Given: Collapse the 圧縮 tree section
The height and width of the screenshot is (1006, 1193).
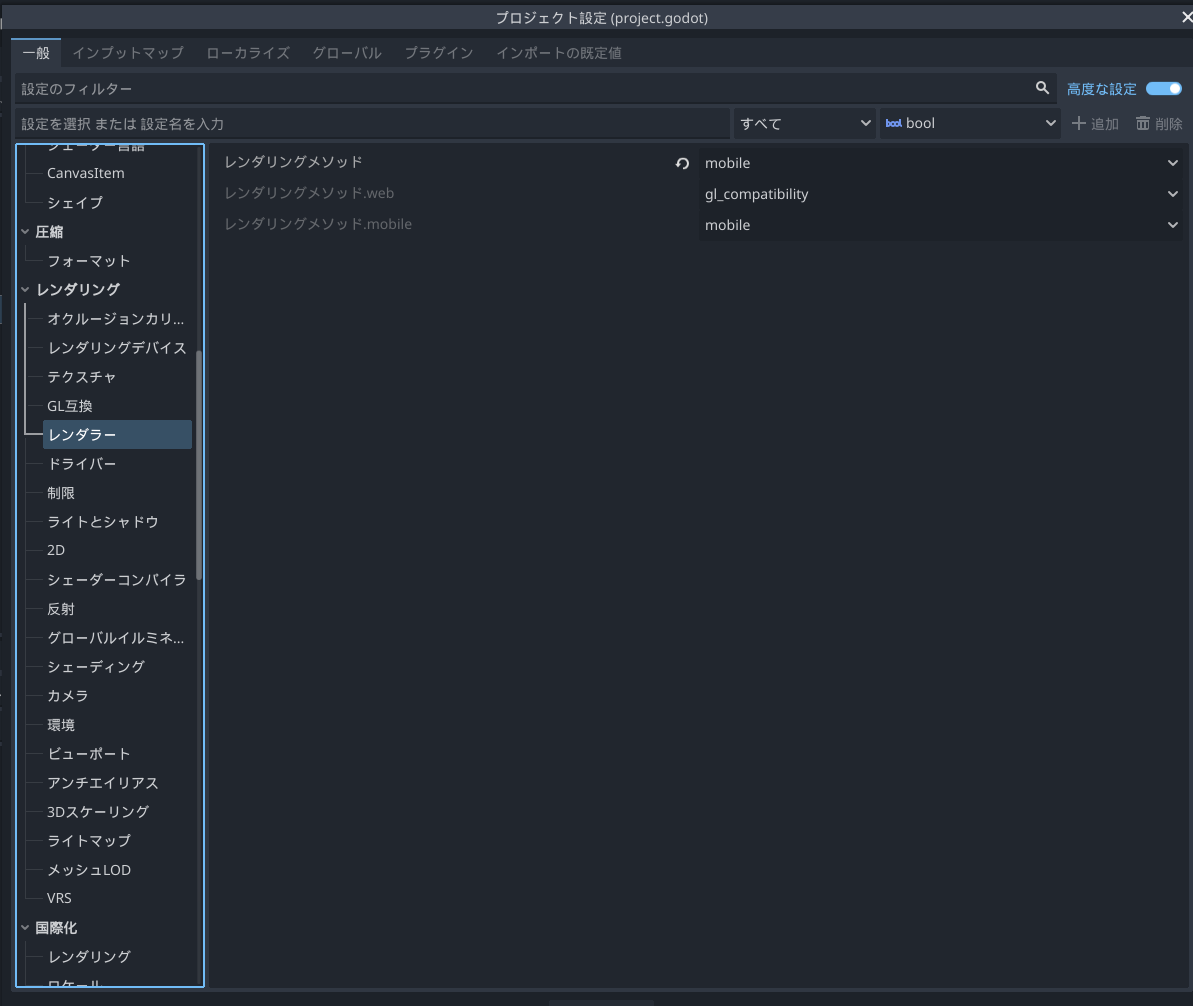Looking at the screenshot, I should (x=25, y=231).
